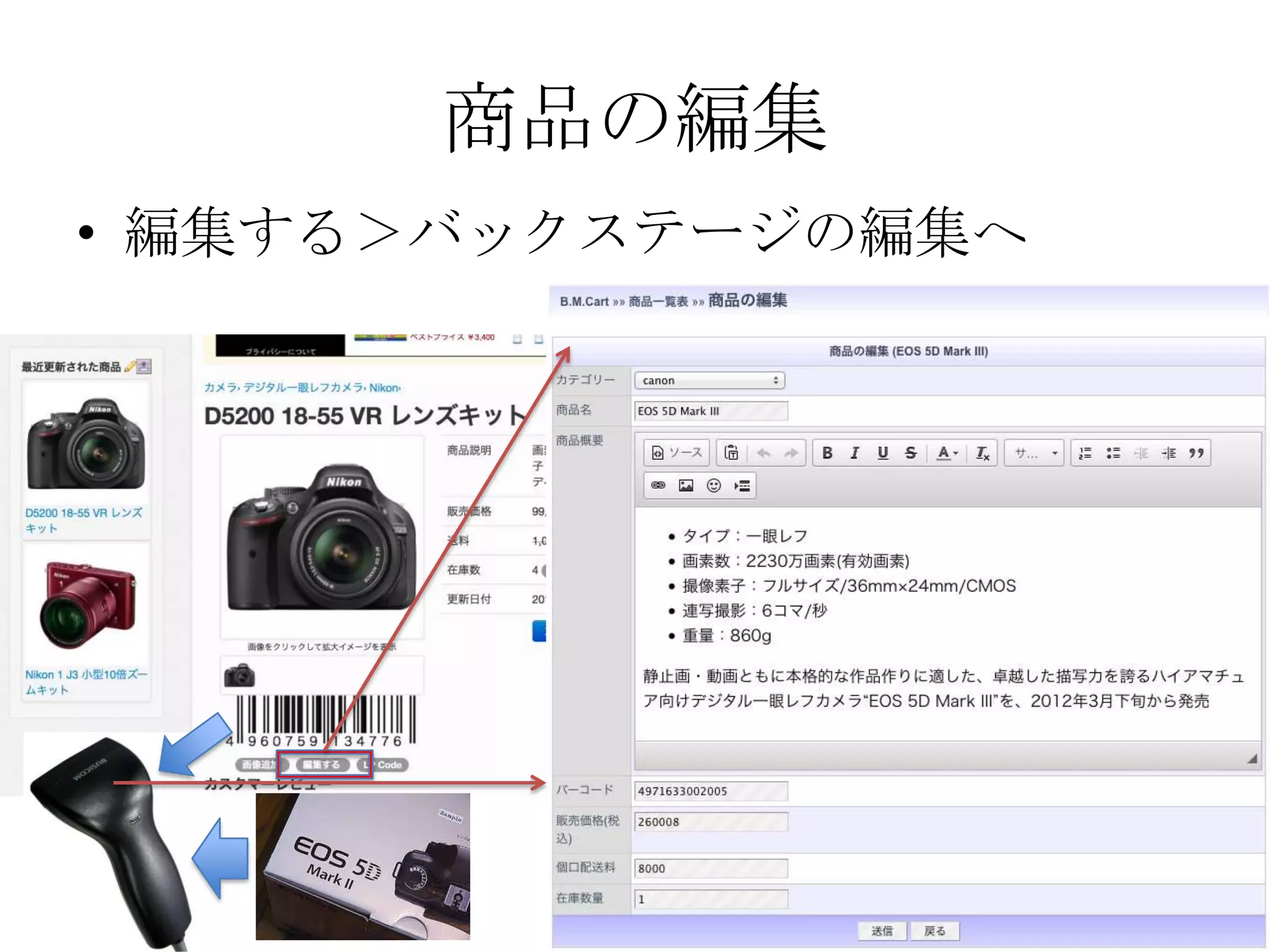Click the D5200 camera thumbnail in sidebar
Screen dimensions: 1270x952
pyautogui.click(x=86, y=443)
